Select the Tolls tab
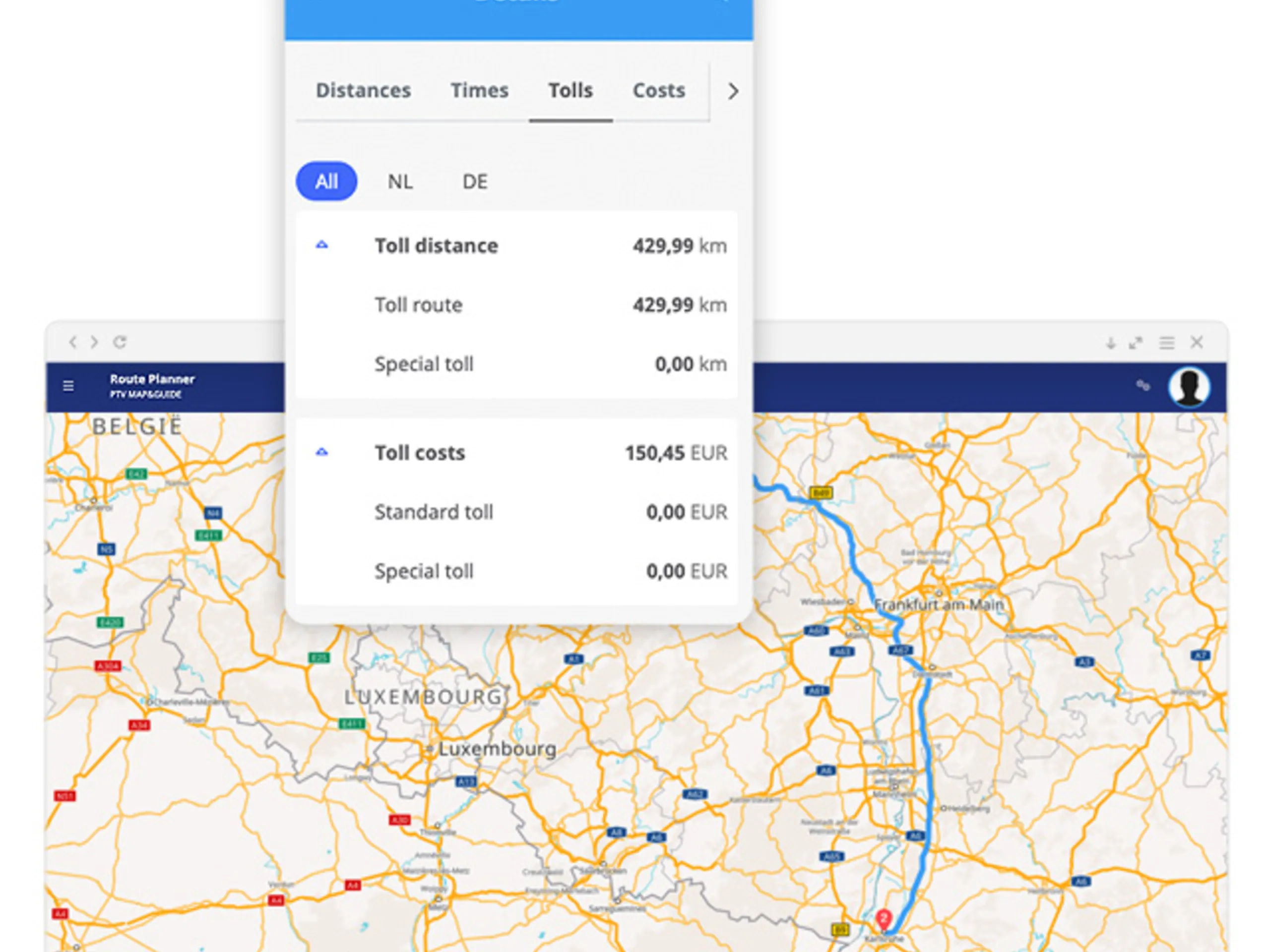The height and width of the screenshot is (952, 1270). point(570,90)
